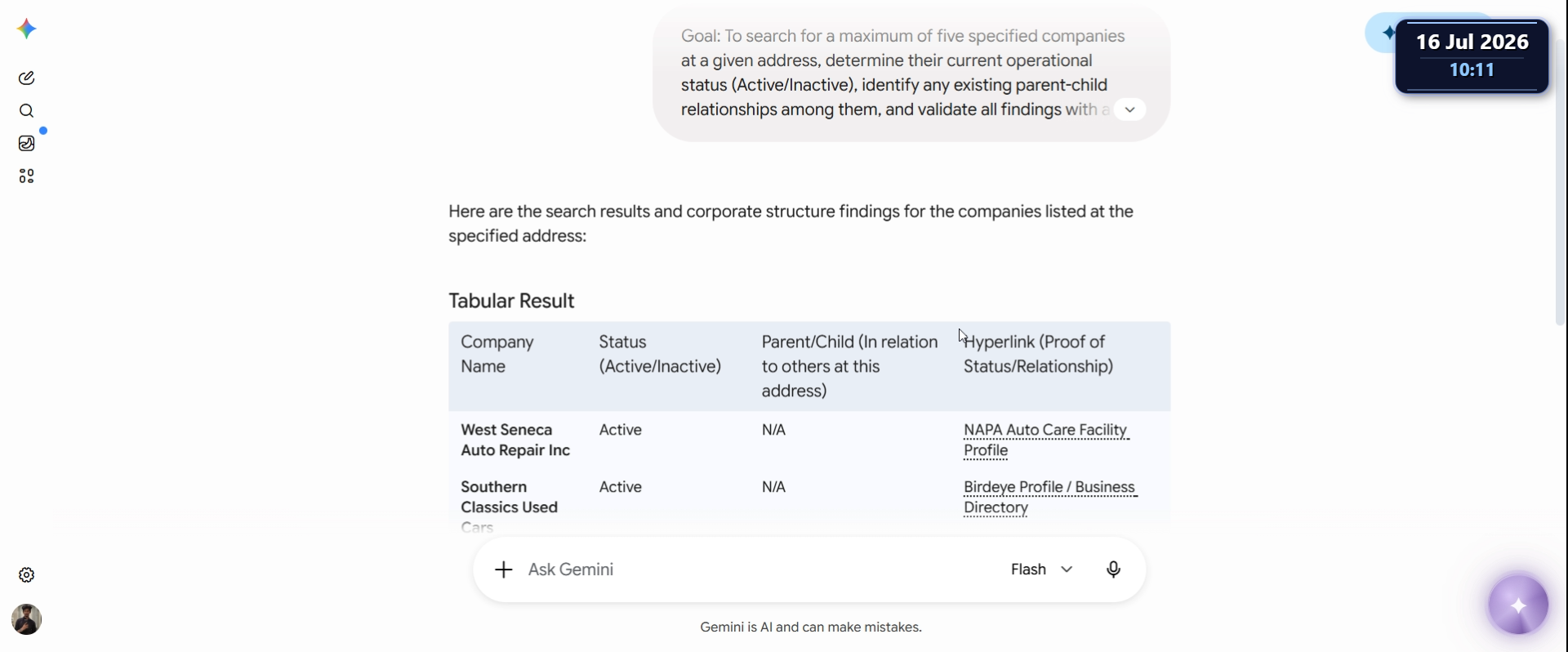Click the 'Hyperlink (Proof of Status/Relationship)' column header
1568x652 pixels.
[1038, 354]
